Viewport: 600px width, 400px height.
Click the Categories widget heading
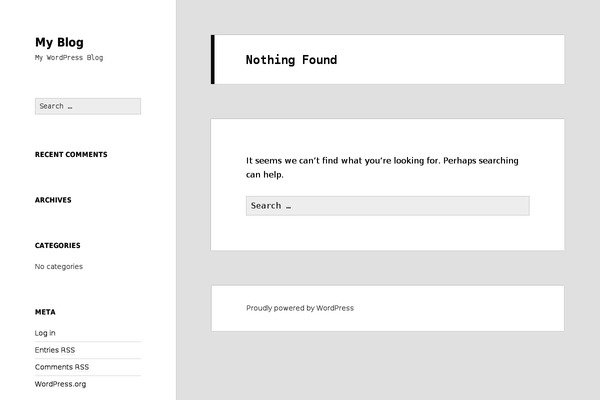[58, 245]
